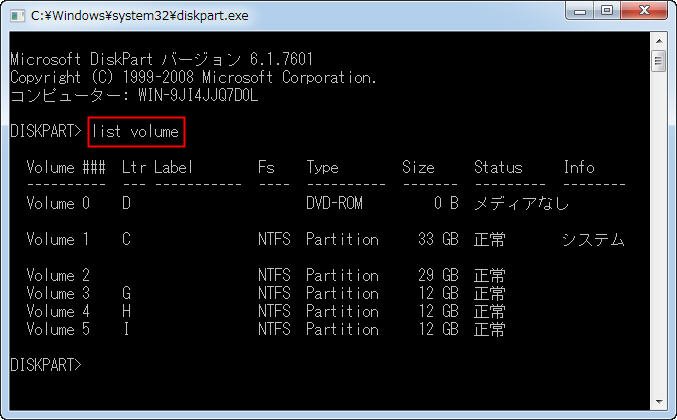Click '33 GB' size value
This screenshot has width=677, height=420.
coord(438,239)
